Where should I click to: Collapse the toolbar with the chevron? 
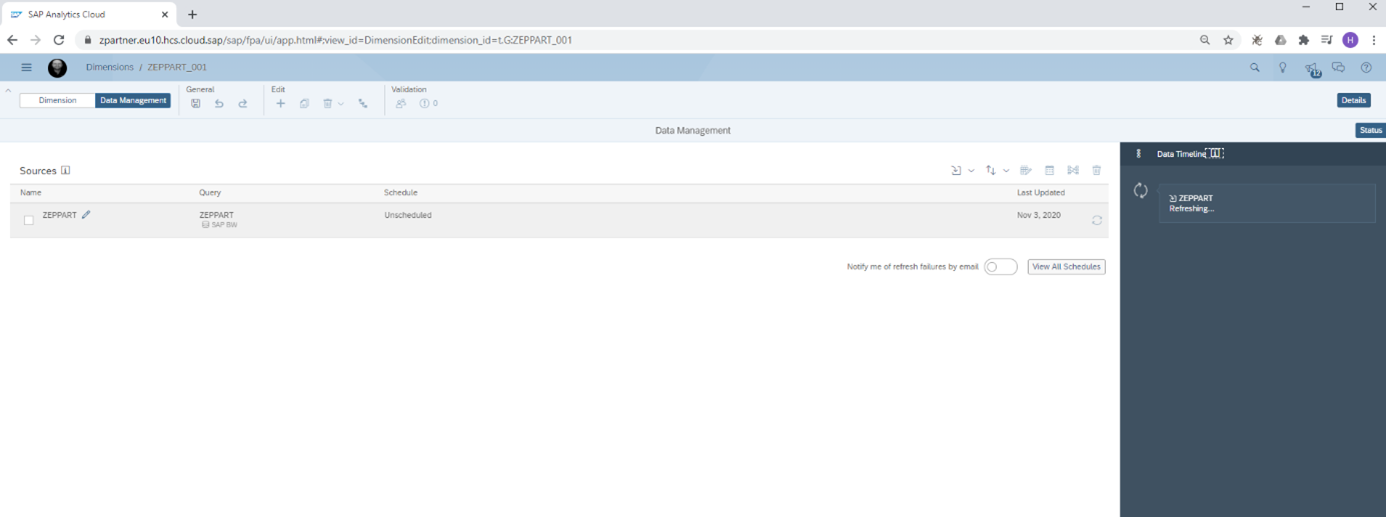click(9, 90)
